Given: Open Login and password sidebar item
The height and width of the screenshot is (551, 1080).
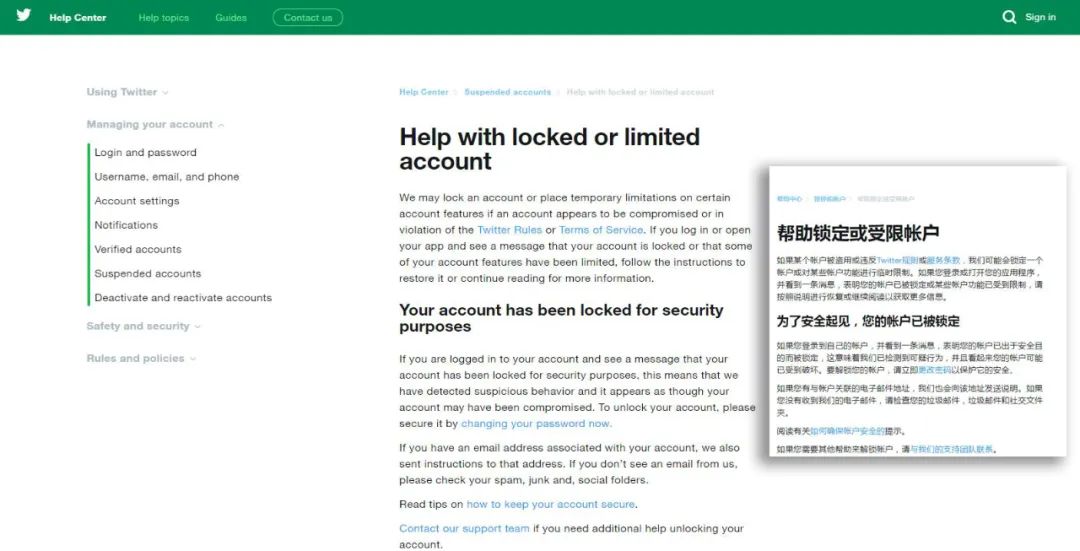Looking at the screenshot, I should 145,153.
